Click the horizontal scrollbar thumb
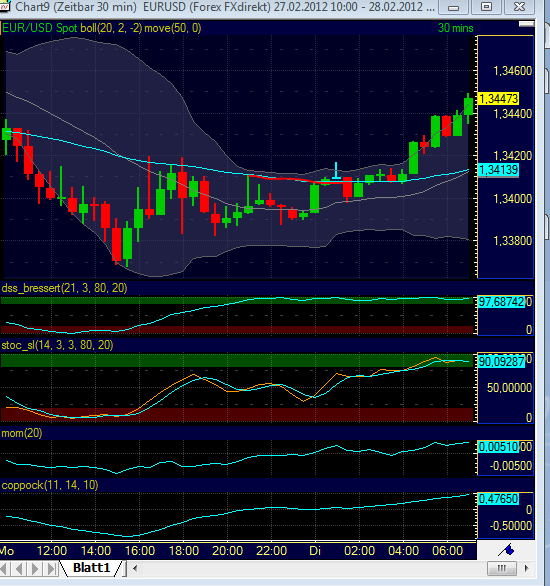The image size is (550, 586). coord(502,568)
